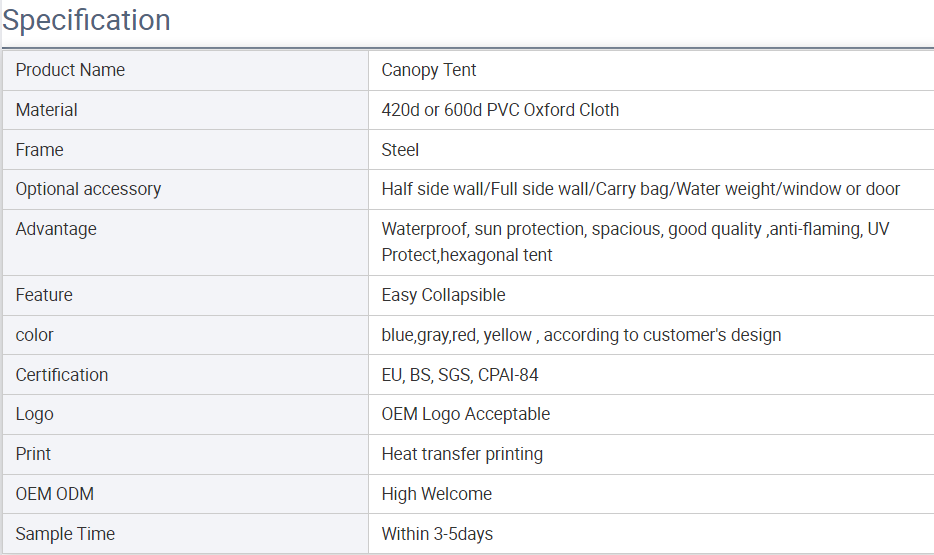Click the Easy Collapsible value
Screen dimensions: 934x555
pyautogui.click(x=443, y=295)
